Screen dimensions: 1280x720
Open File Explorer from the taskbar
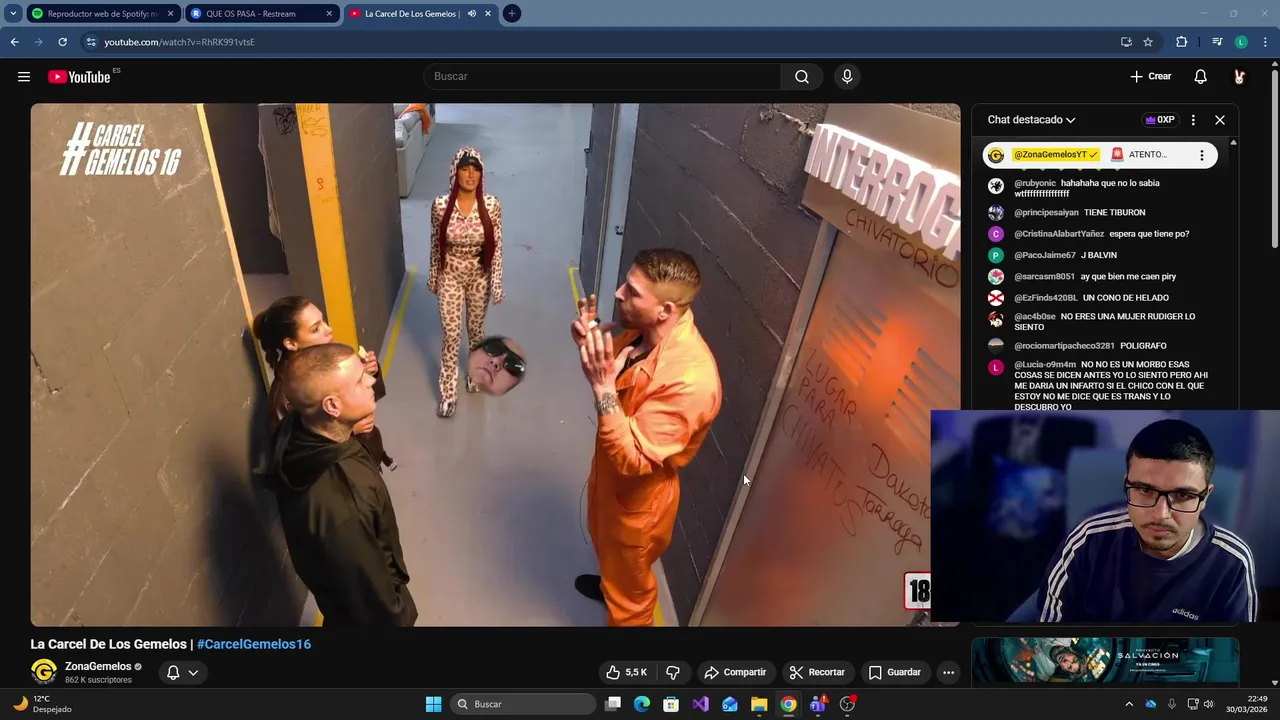pos(759,704)
